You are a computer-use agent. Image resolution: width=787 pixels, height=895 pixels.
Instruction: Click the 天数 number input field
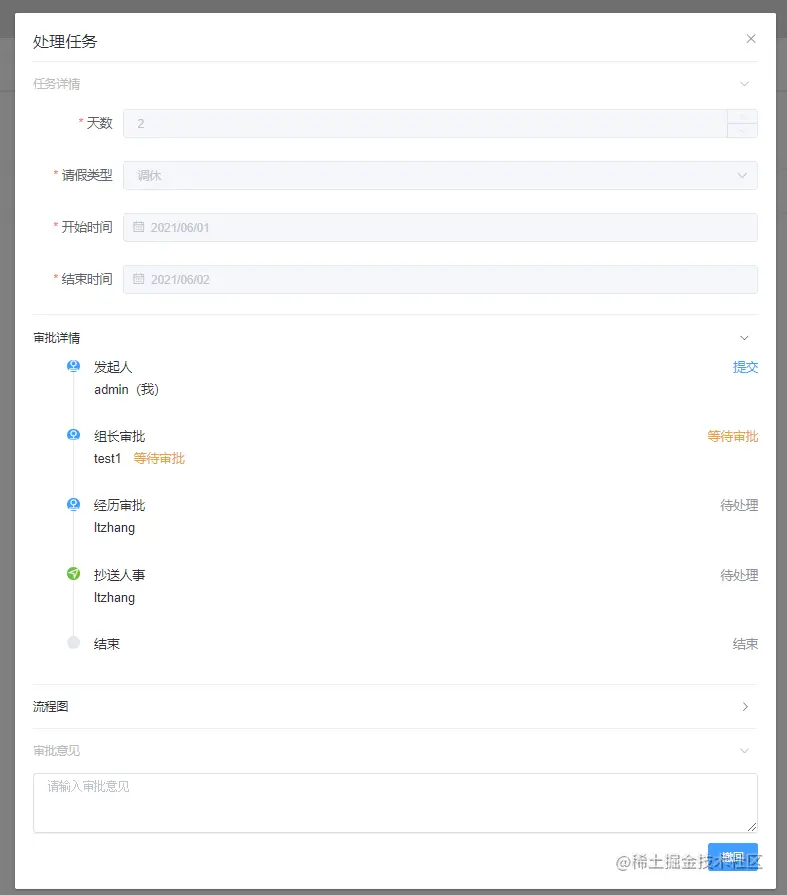click(425, 123)
